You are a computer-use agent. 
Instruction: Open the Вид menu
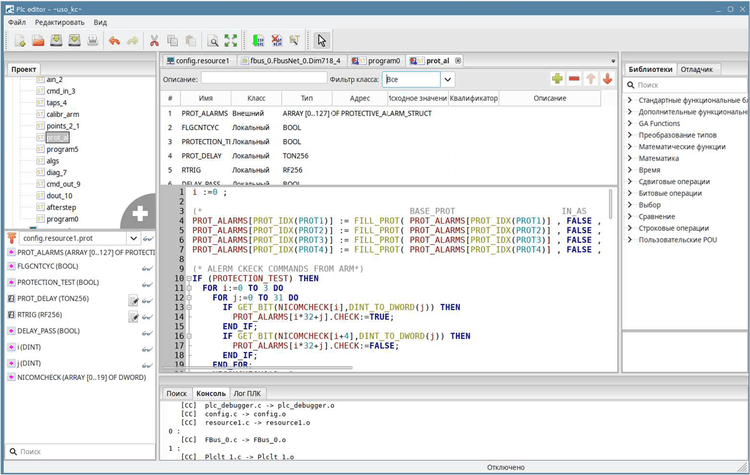[100, 22]
